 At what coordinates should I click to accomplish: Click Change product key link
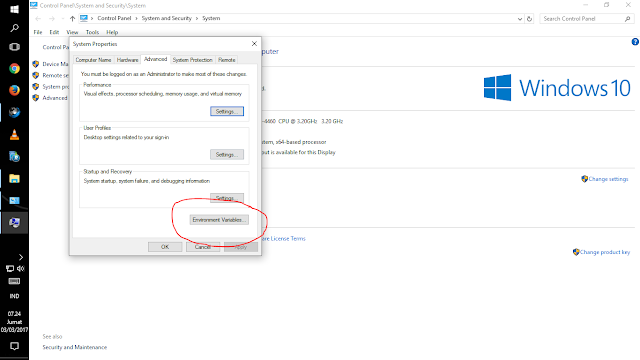(x=605, y=252)
